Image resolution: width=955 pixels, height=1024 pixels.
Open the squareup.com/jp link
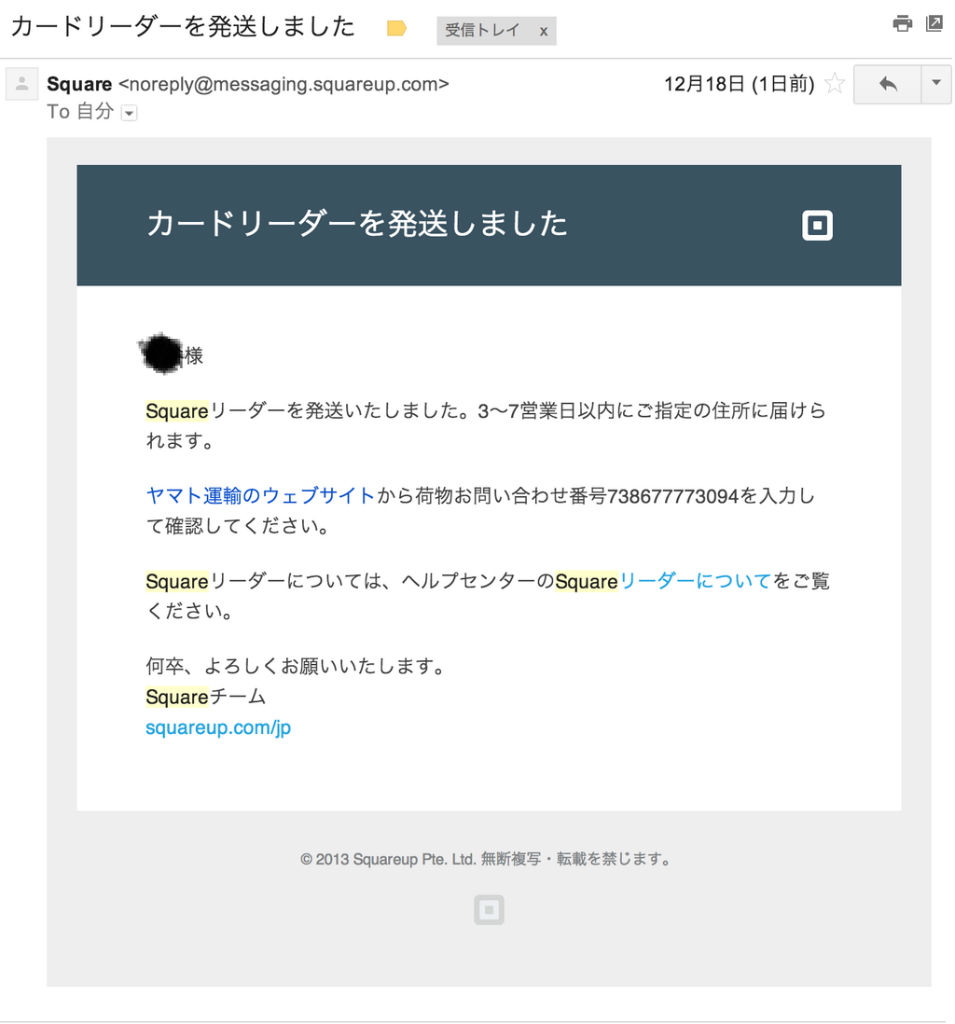tap(218, 727)
